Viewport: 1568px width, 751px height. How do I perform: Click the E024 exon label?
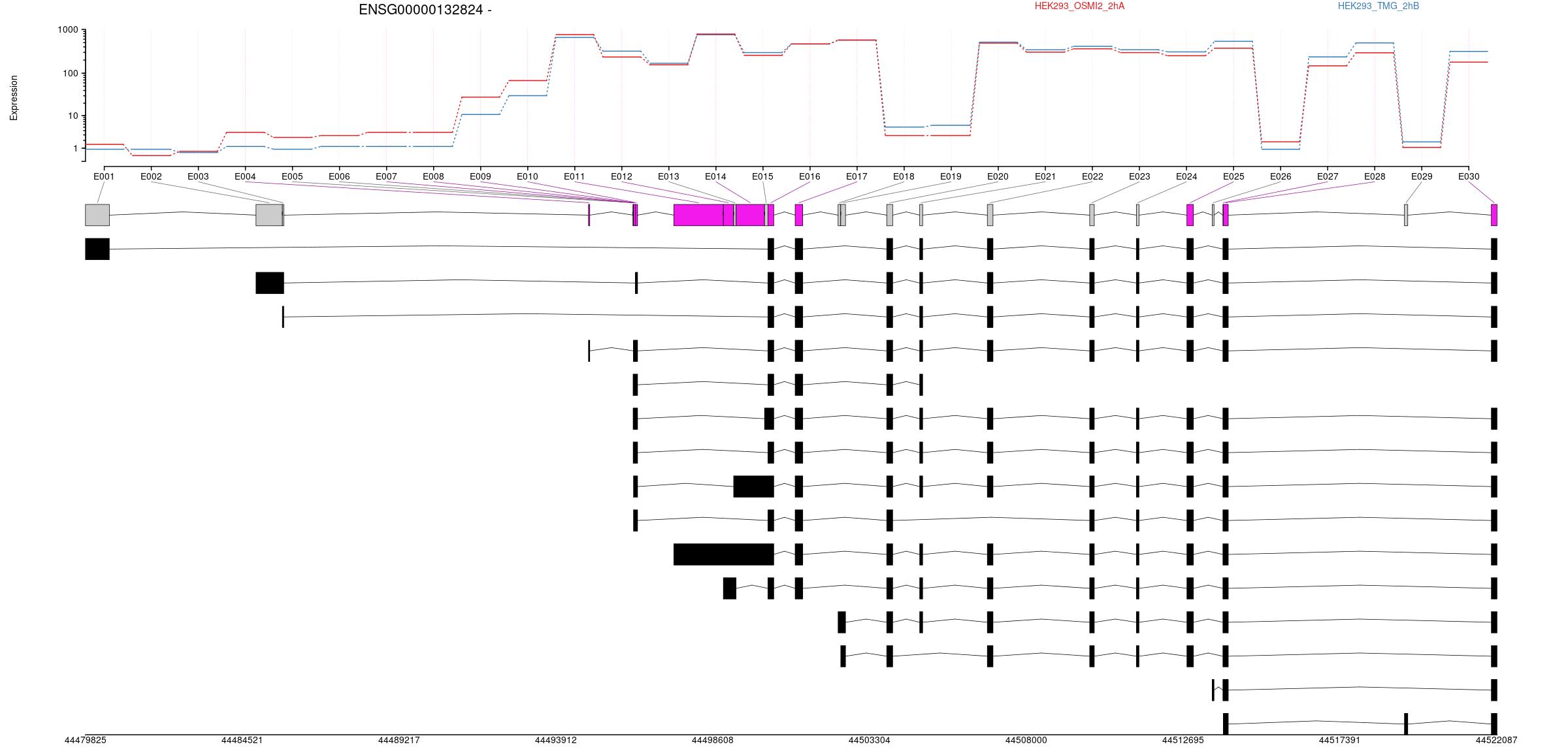click(1186, 176)
